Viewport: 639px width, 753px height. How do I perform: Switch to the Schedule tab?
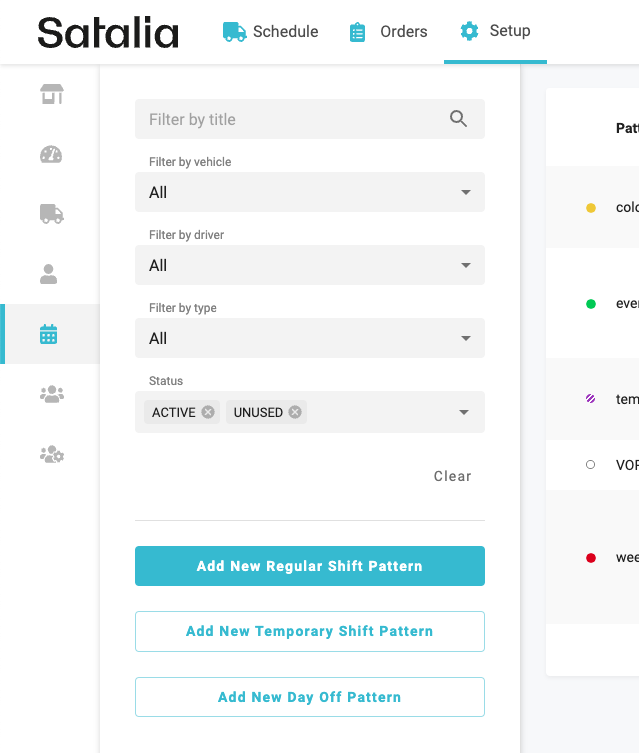(x=270, y=32)
